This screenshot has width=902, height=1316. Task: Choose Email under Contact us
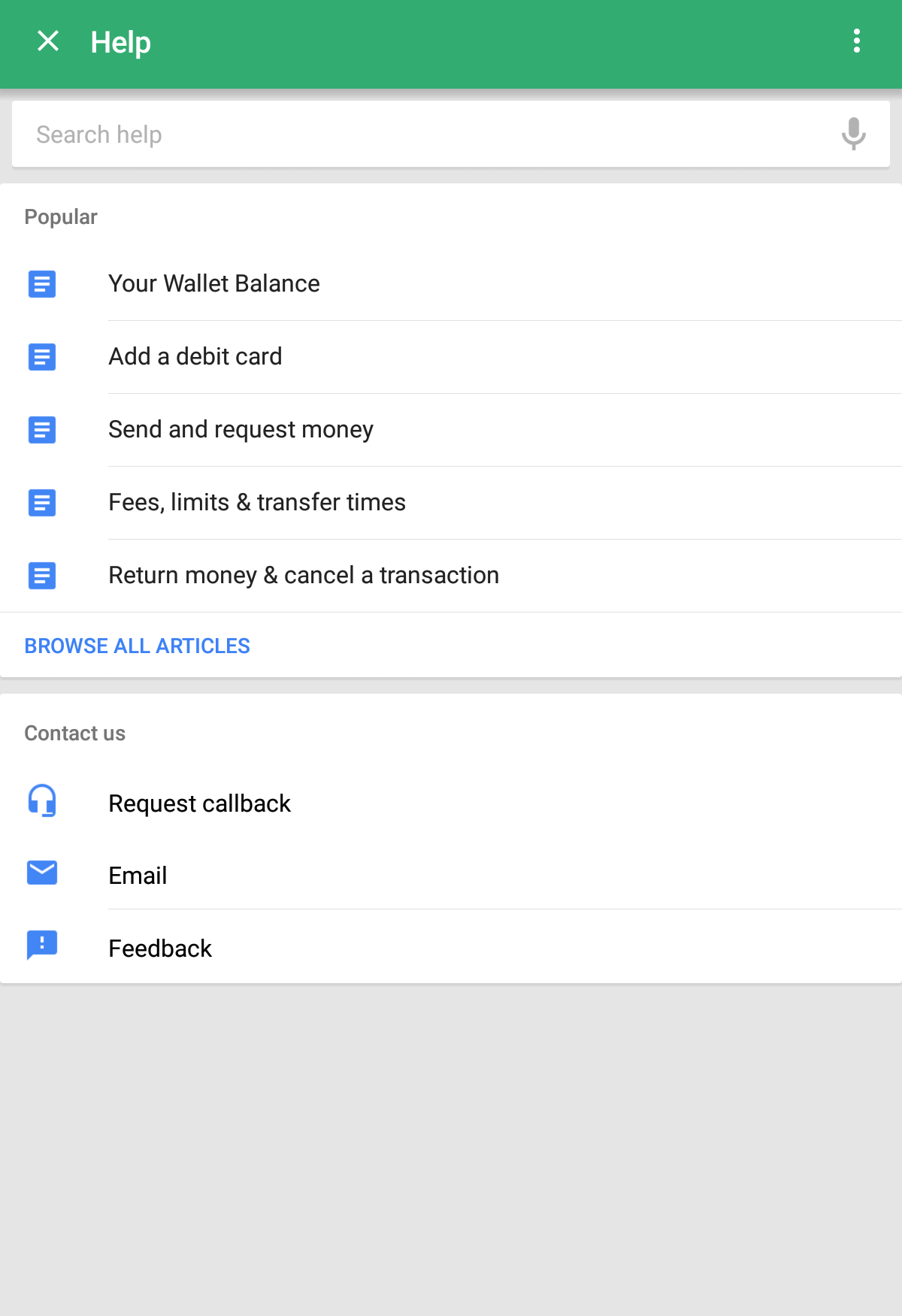tap(451, 875)
